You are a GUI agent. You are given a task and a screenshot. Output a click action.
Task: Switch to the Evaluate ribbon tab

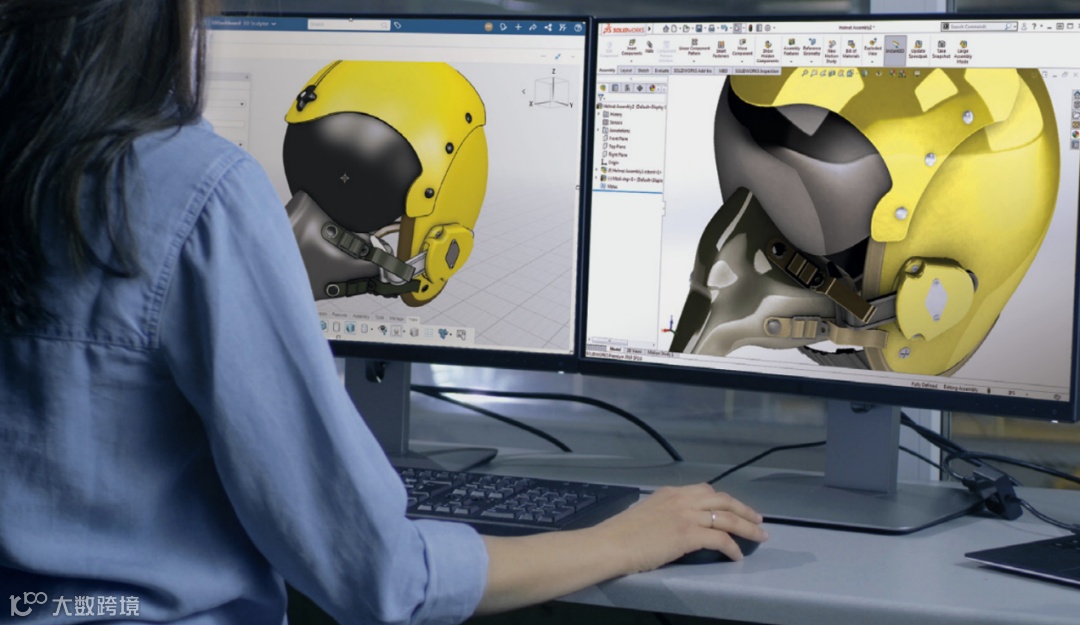tap(661, 71)
